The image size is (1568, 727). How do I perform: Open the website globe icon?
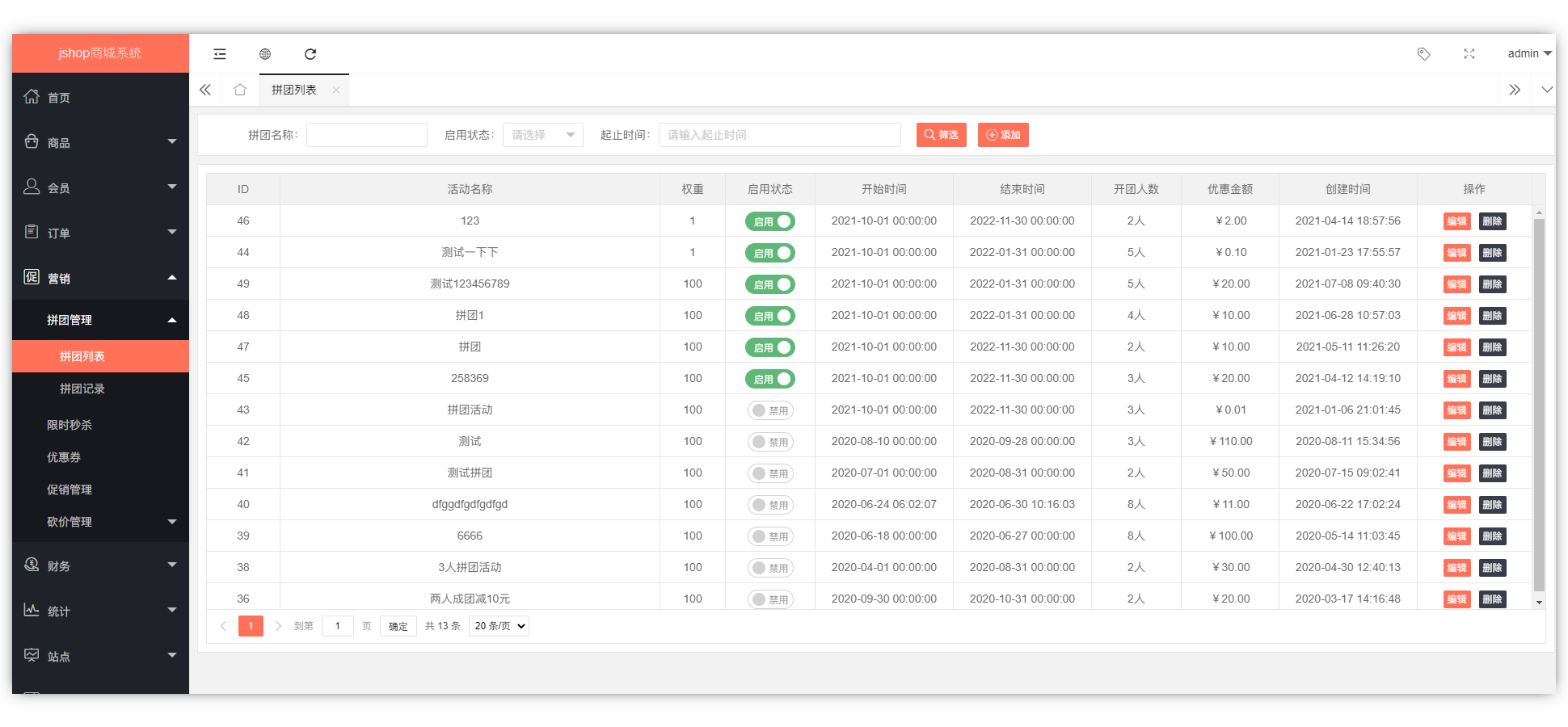click(x=265, y=54)
